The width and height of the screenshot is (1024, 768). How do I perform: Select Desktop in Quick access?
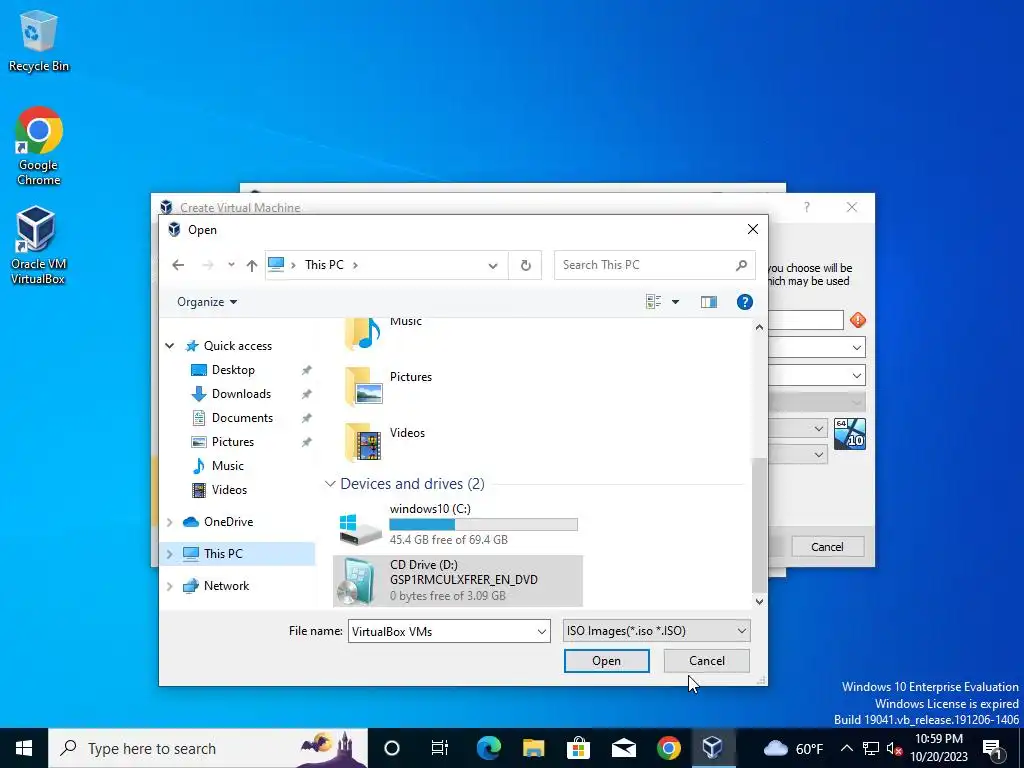coord(232,370)
